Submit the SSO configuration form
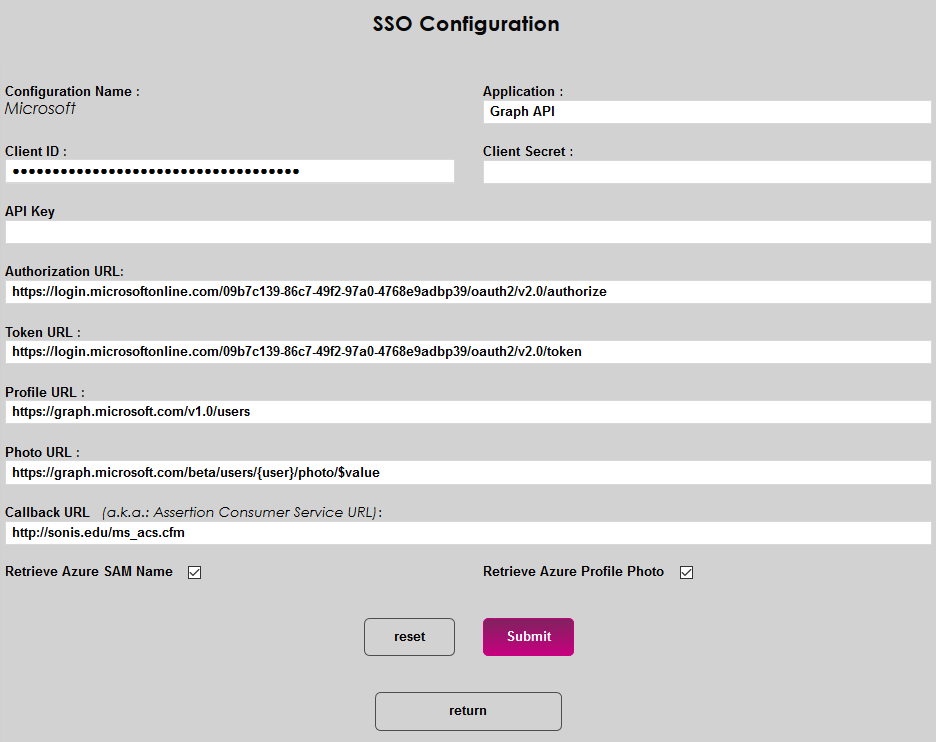The height and width of the screenshot is (742, 936). coord(528,637)
